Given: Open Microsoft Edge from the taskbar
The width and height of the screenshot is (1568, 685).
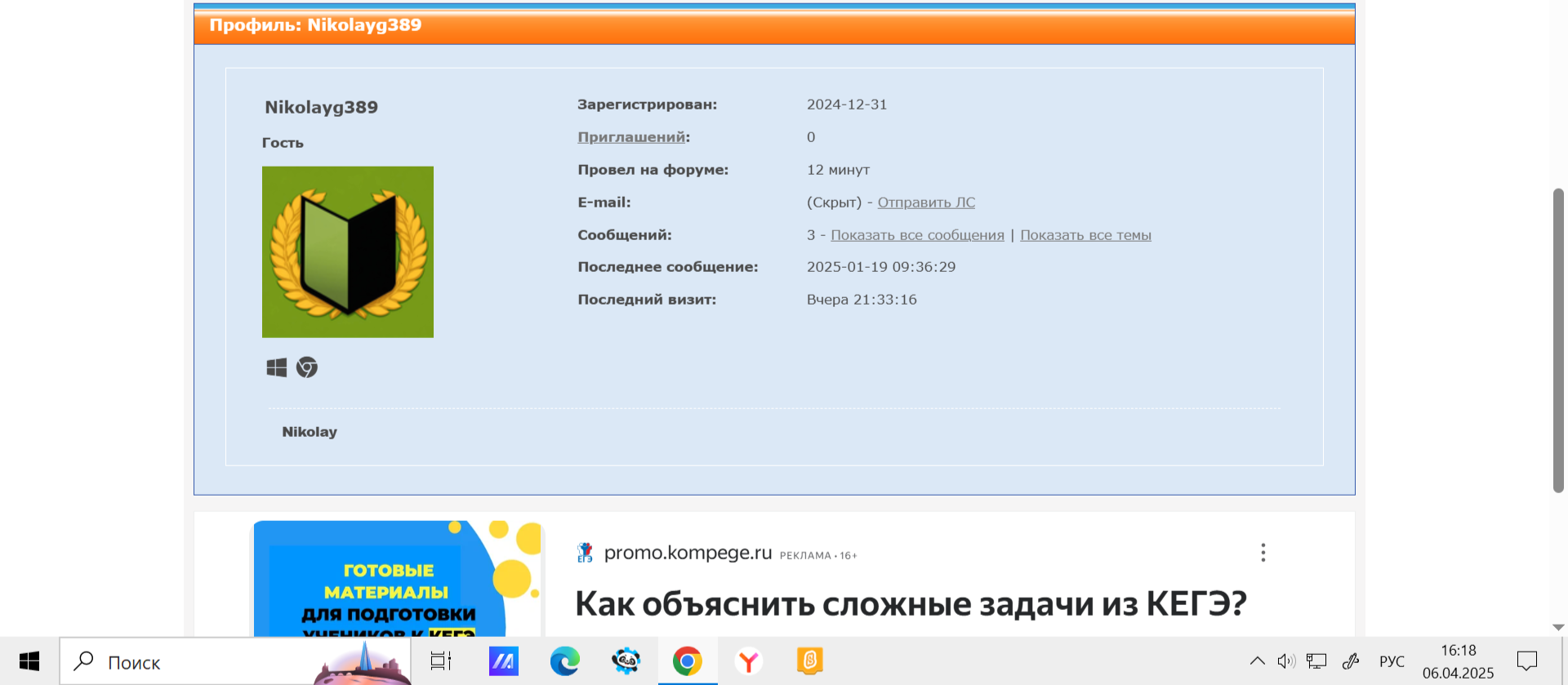Looking at the screenshot, I should (x=564, y=661).
